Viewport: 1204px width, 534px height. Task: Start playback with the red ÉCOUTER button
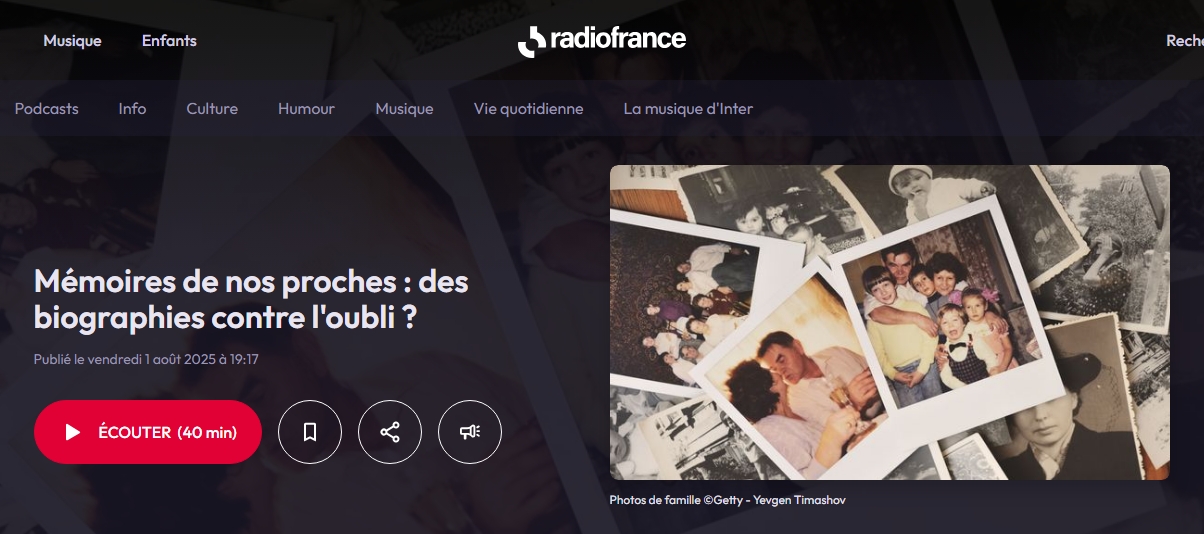coord(148,432)
